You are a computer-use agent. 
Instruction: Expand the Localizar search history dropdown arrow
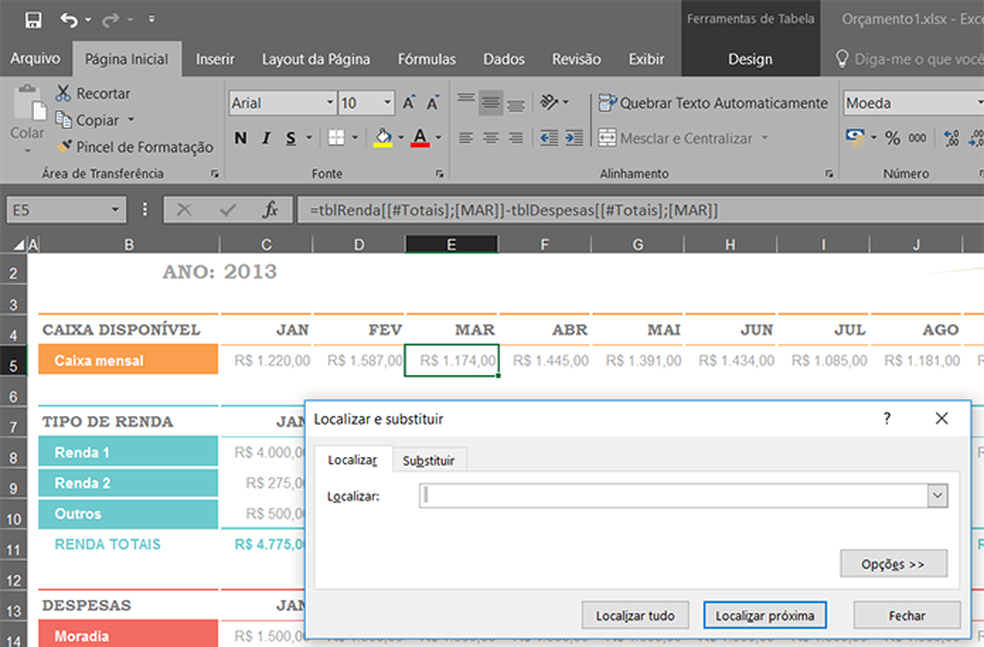(x=937, y=494)
